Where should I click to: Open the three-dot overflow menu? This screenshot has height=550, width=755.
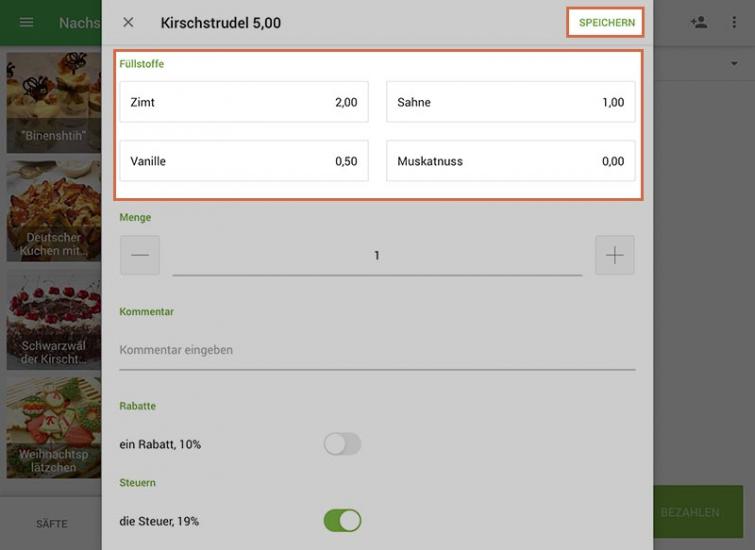point(734,22)
